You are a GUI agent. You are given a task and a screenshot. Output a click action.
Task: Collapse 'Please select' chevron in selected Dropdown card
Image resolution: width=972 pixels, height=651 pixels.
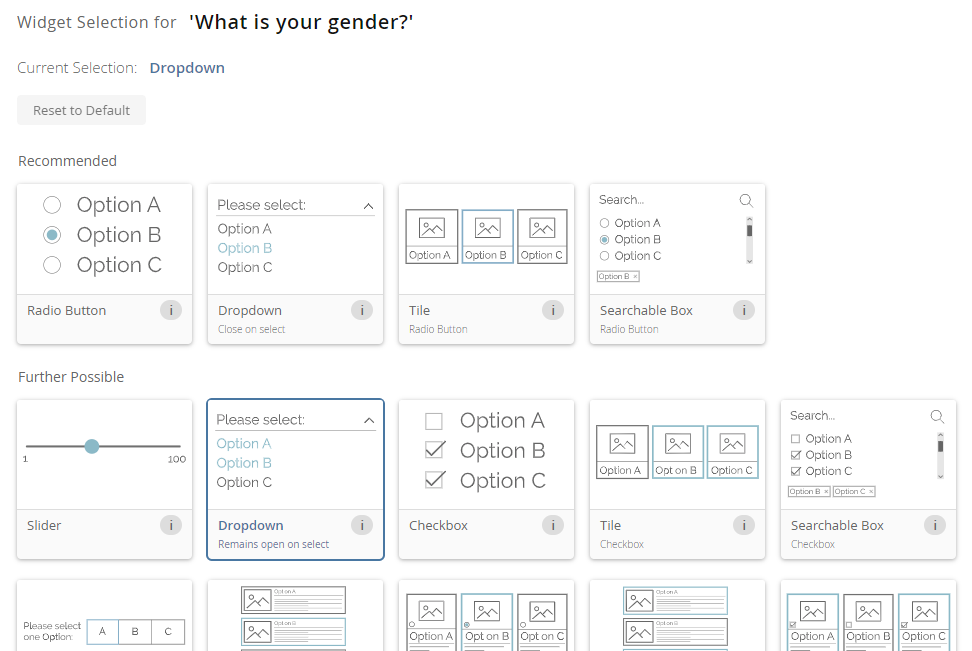click(369, 421)
